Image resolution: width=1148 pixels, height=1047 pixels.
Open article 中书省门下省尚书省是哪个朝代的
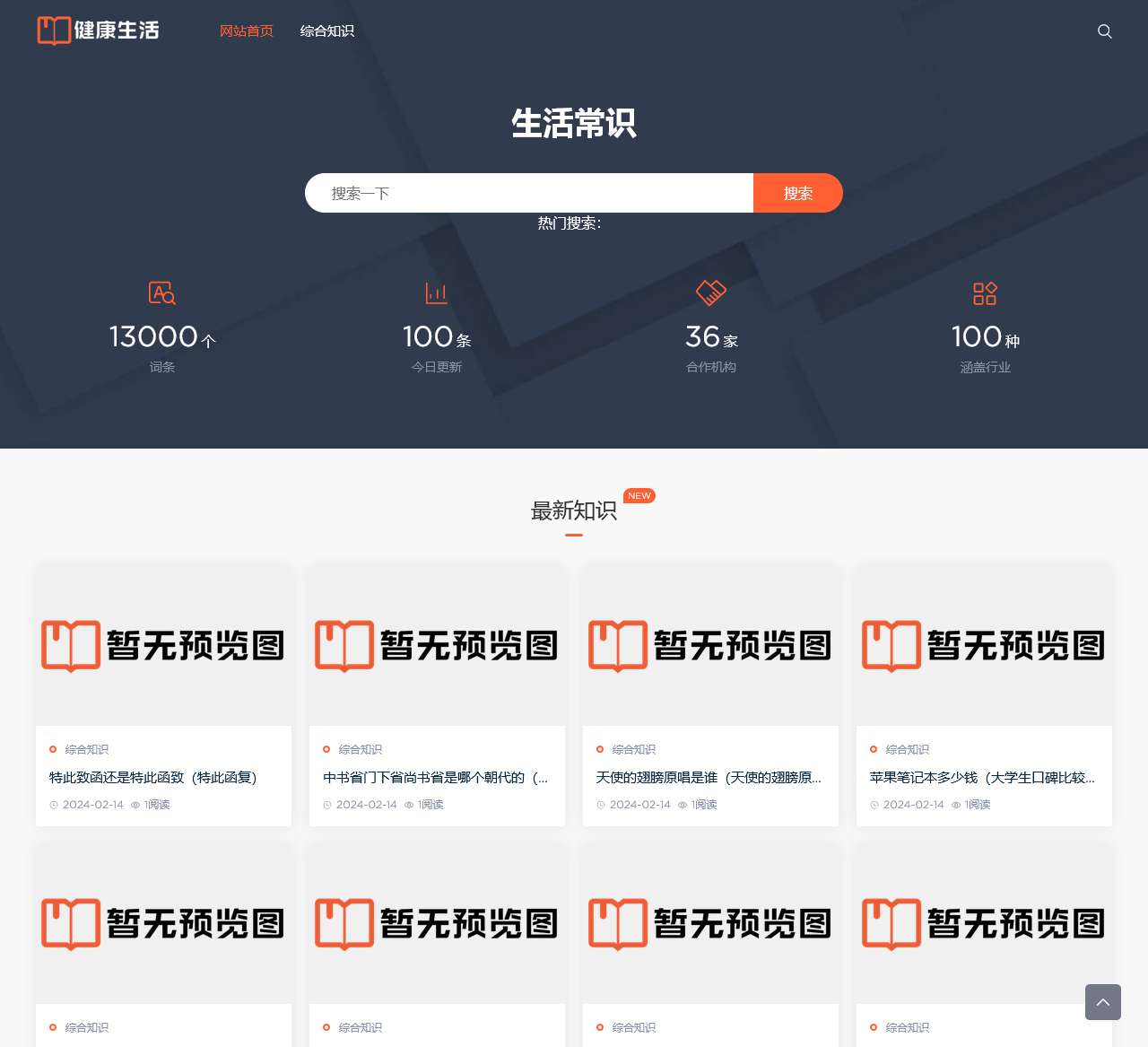(435, 778)
